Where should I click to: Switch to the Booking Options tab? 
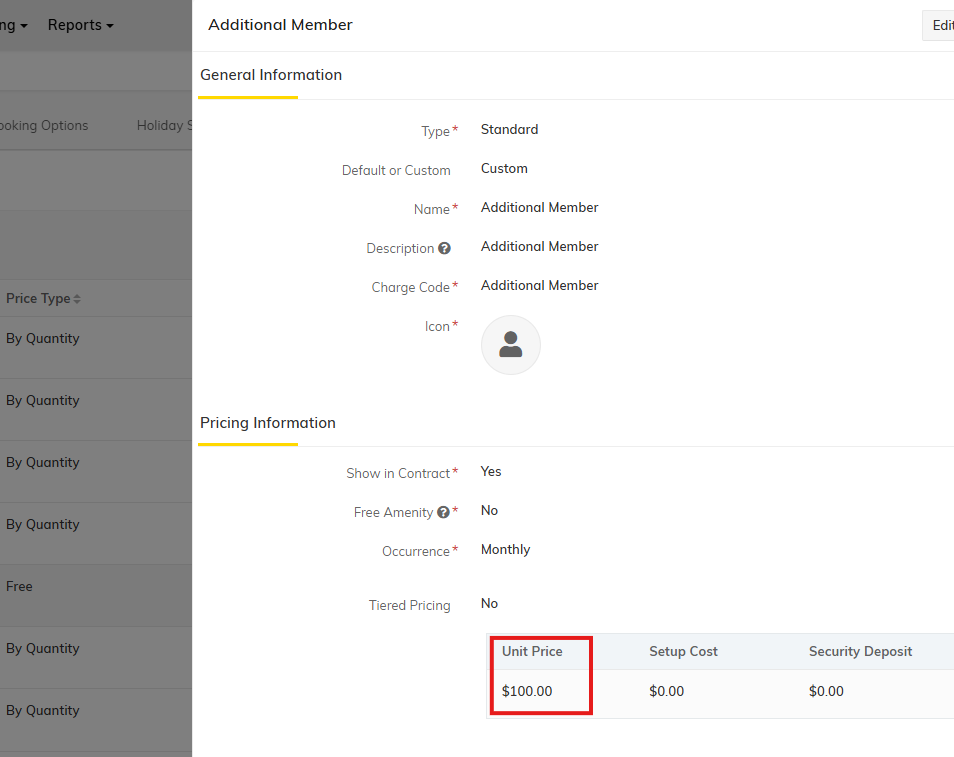(x=44, y=126)
